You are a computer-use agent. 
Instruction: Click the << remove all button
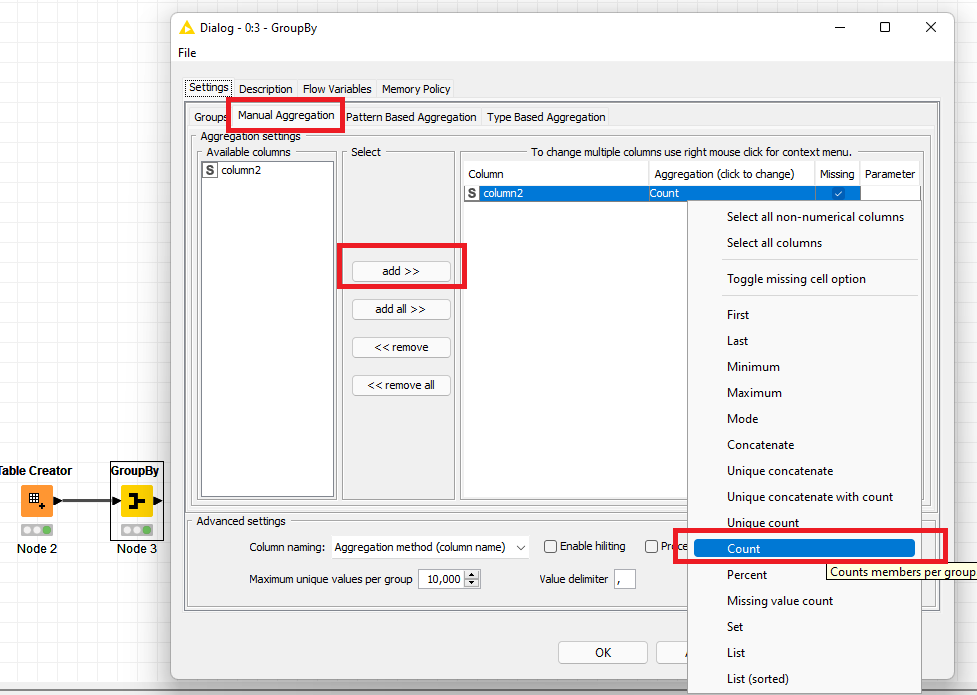pyautogui.click(x=401, y=385)
